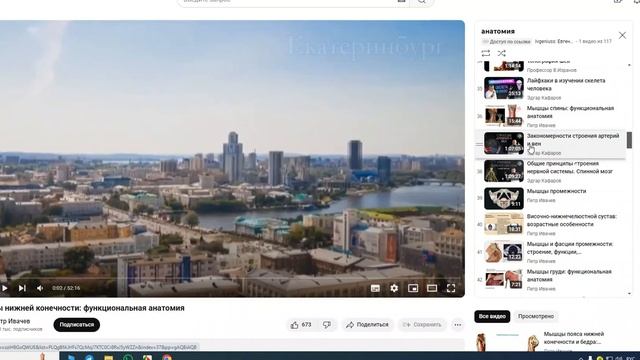Image resolution: width=640 pixels, height=360 pixels.
Task: Switch to miniplayer mode
Action: tap(413, 289)
